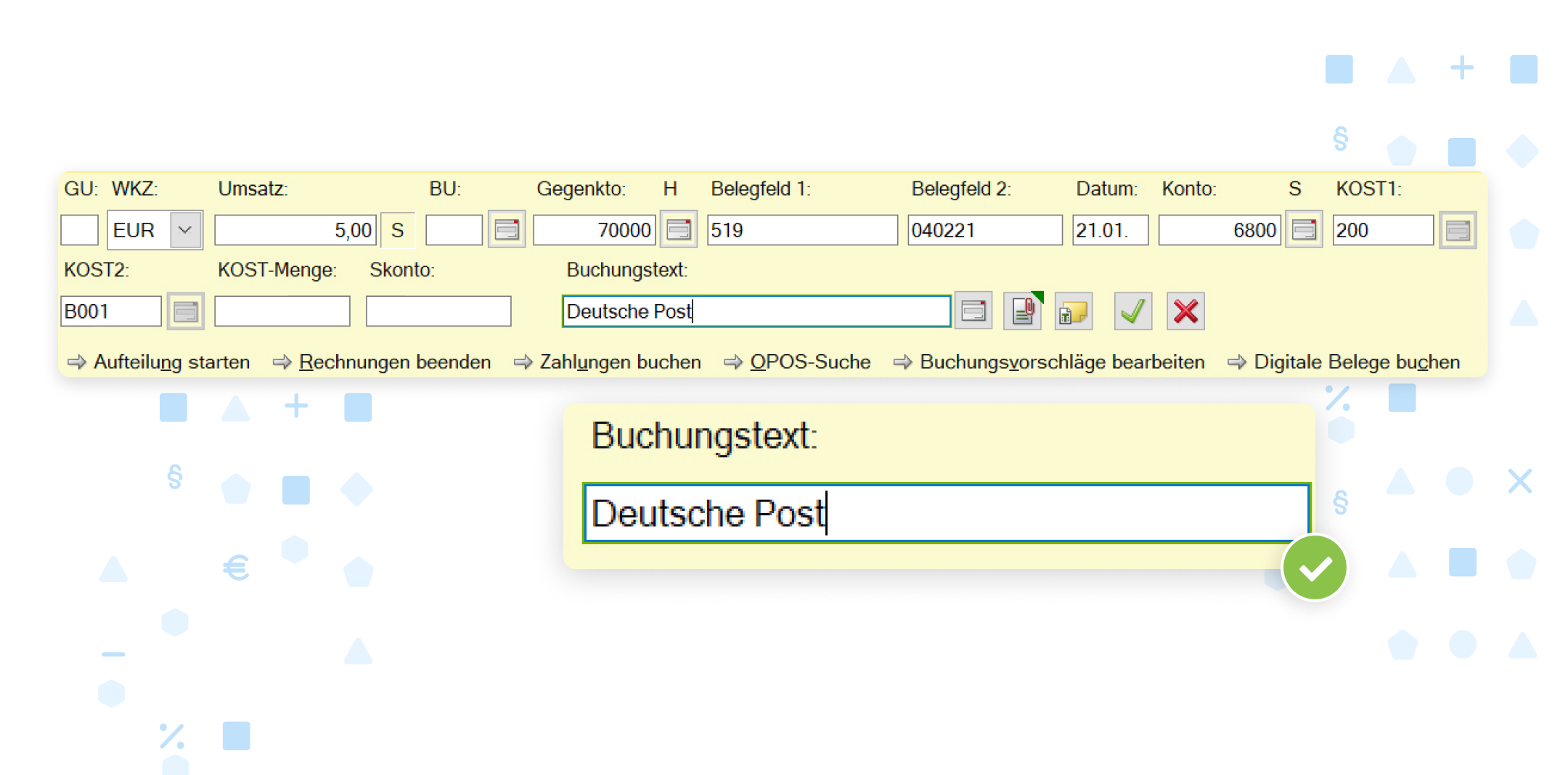Click Buchungsvorschläge bearbeiten link
The width and height of the screenshot is (1568, 775).
(x=1062, y=361)
